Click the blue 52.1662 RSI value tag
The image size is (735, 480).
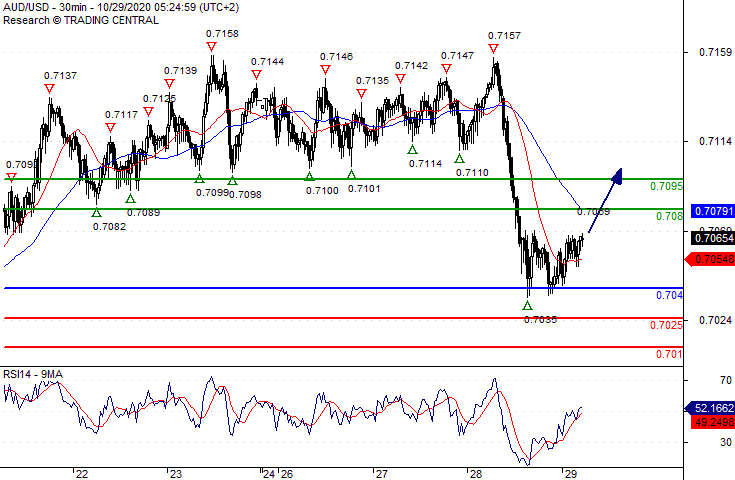pyautogui.click(x=710, y=408)
